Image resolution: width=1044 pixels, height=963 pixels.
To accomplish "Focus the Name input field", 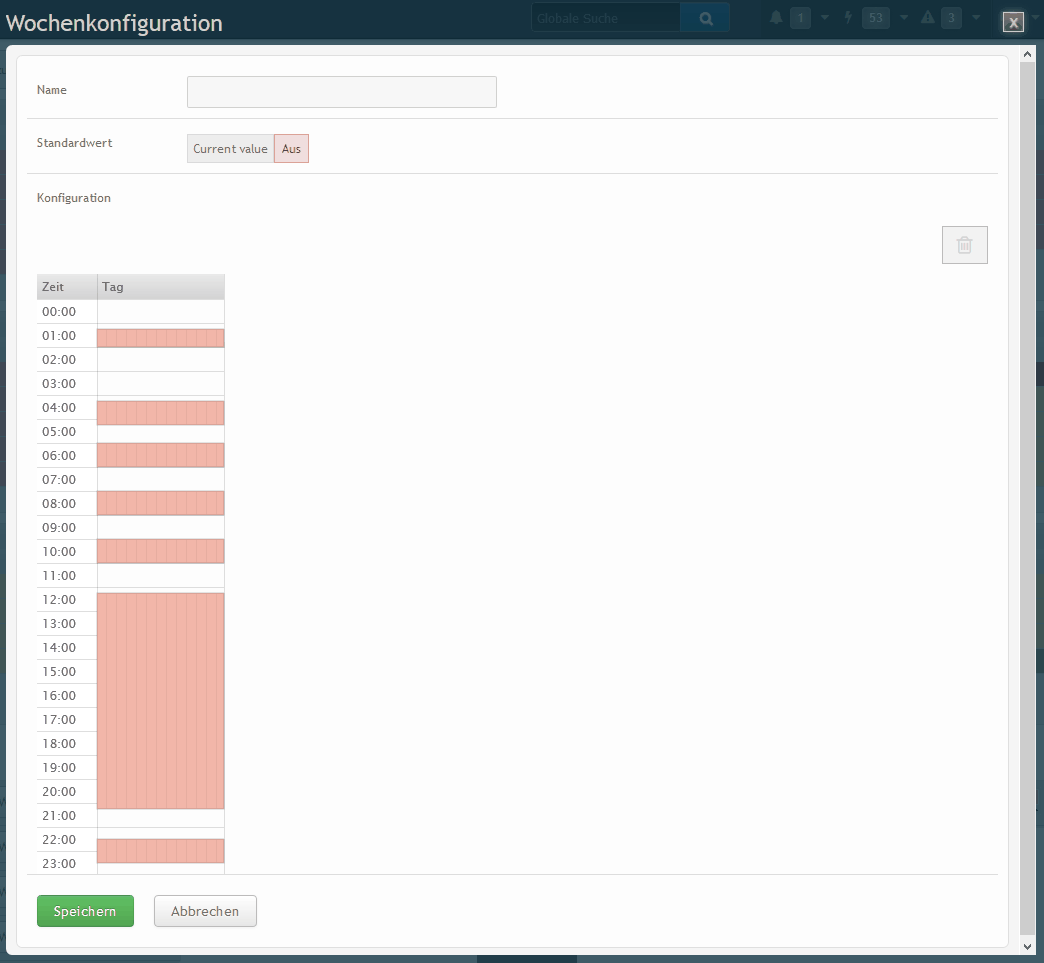I will point(342,92).
